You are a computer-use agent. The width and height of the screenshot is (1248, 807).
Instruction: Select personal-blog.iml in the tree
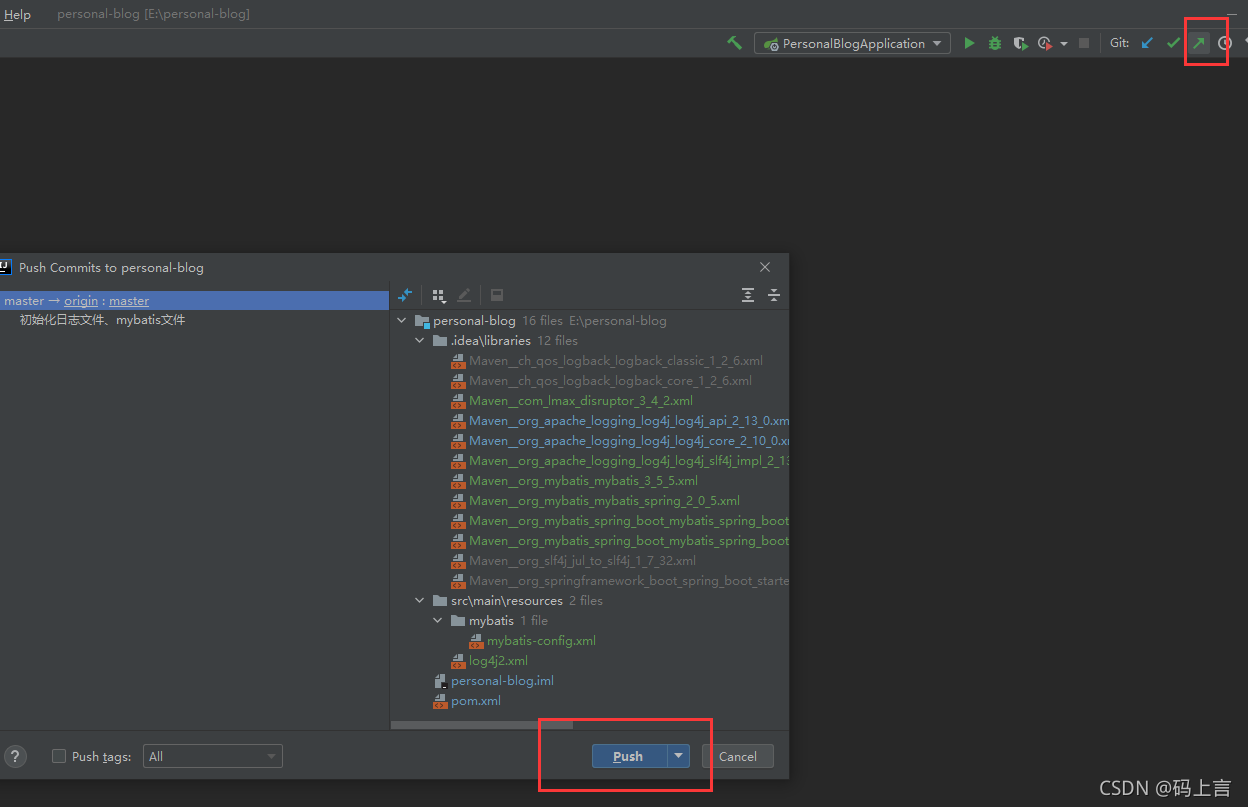pos(502,681)
